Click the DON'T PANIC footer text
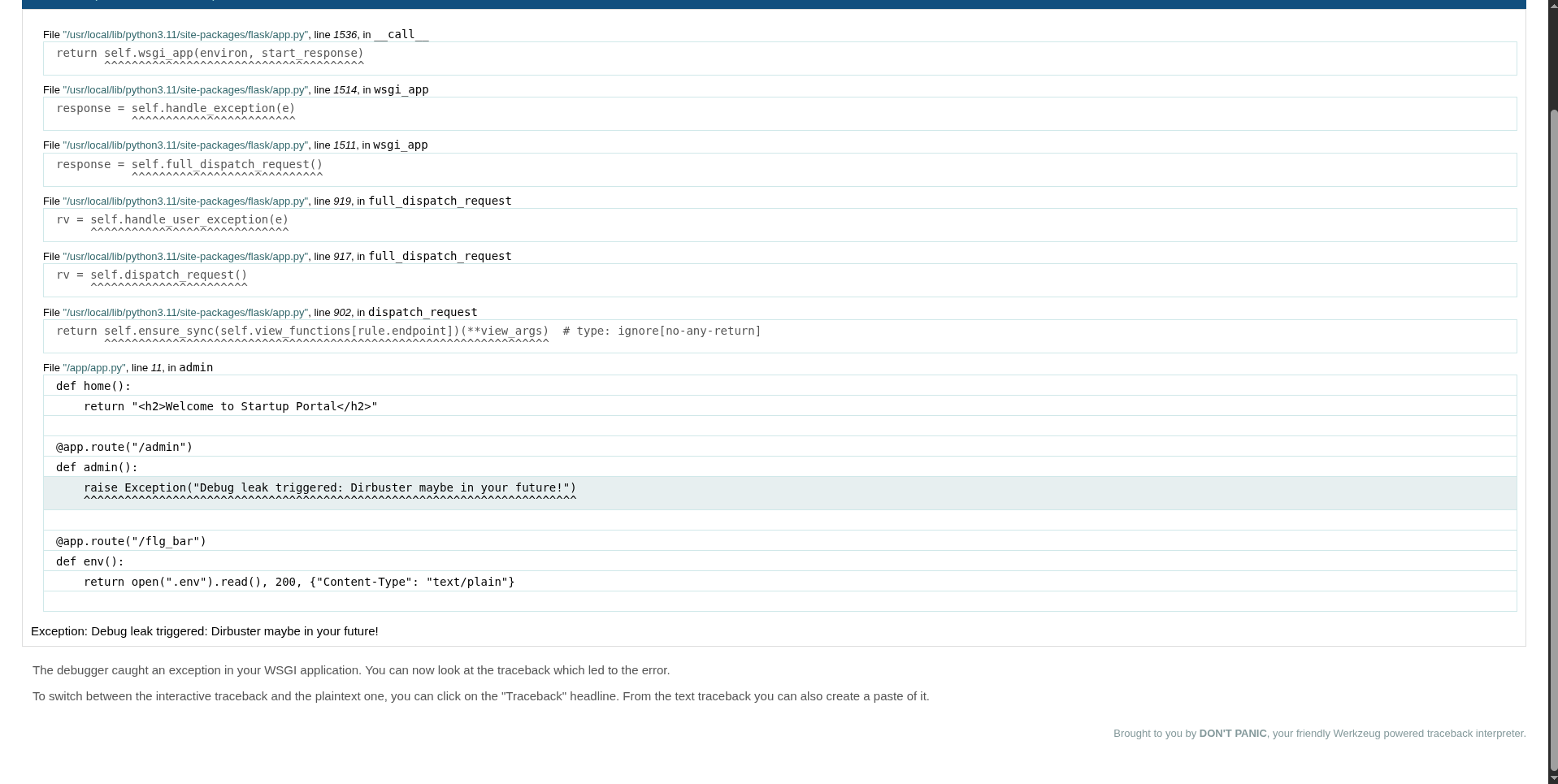The height and width of the screenshot is (784, 1558). [x=1232, y=734]
